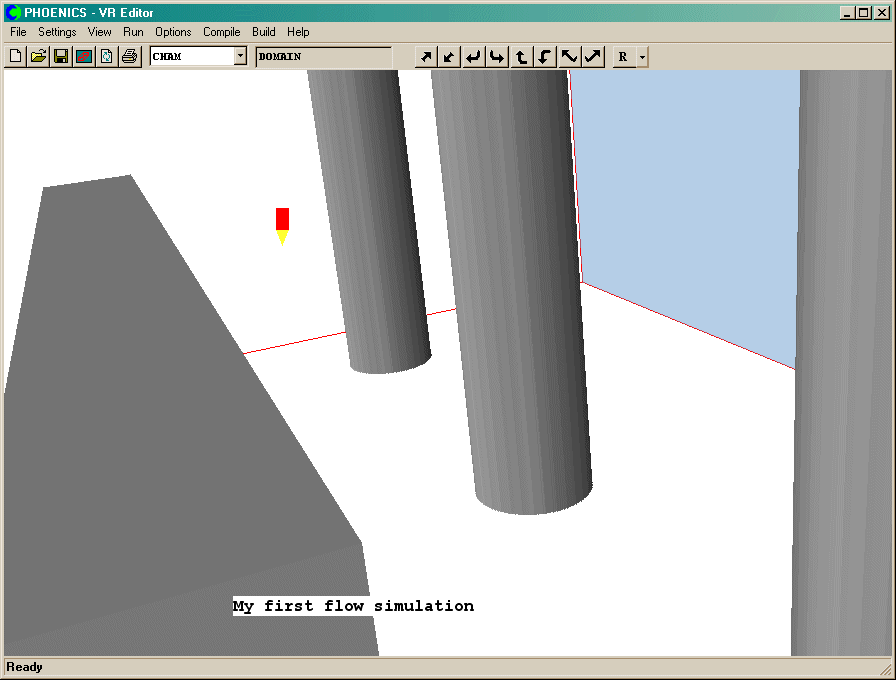This screenshot has height=680, width=896.
Task: Click the document refresh toolbar icon
Action: 107,57
